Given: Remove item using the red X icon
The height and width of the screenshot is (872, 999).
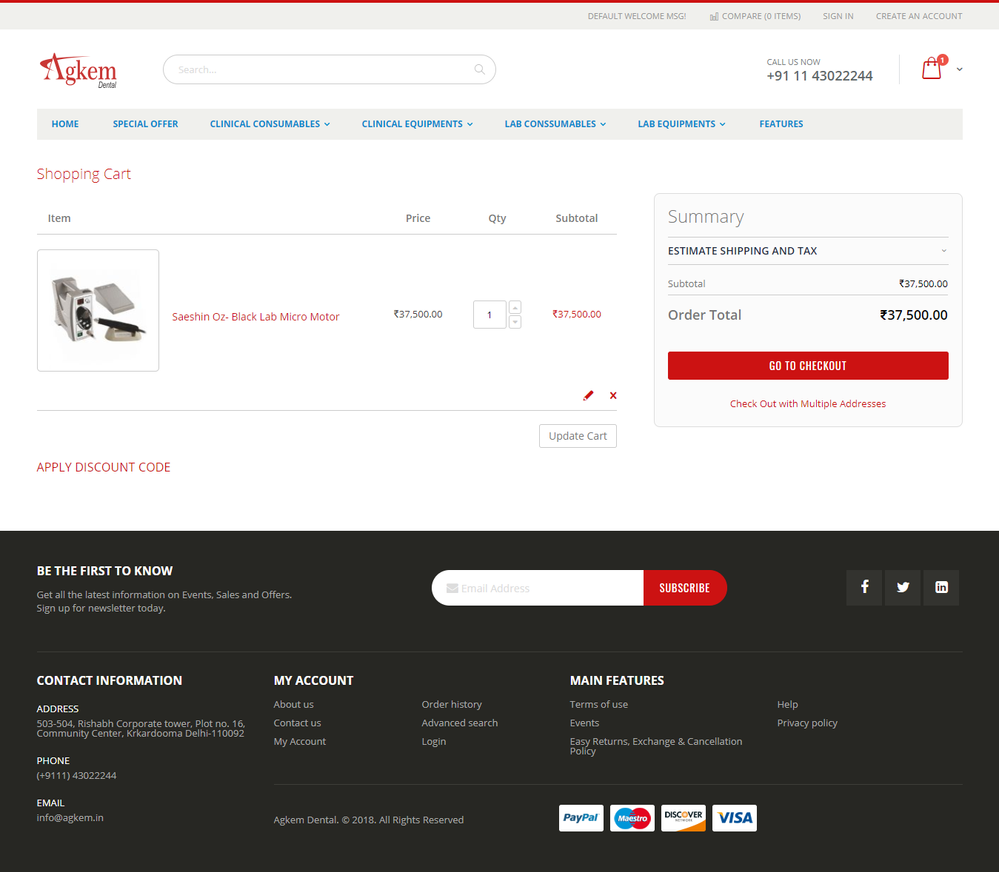Looking at the screenshot, I should click(x=613, y=395).
